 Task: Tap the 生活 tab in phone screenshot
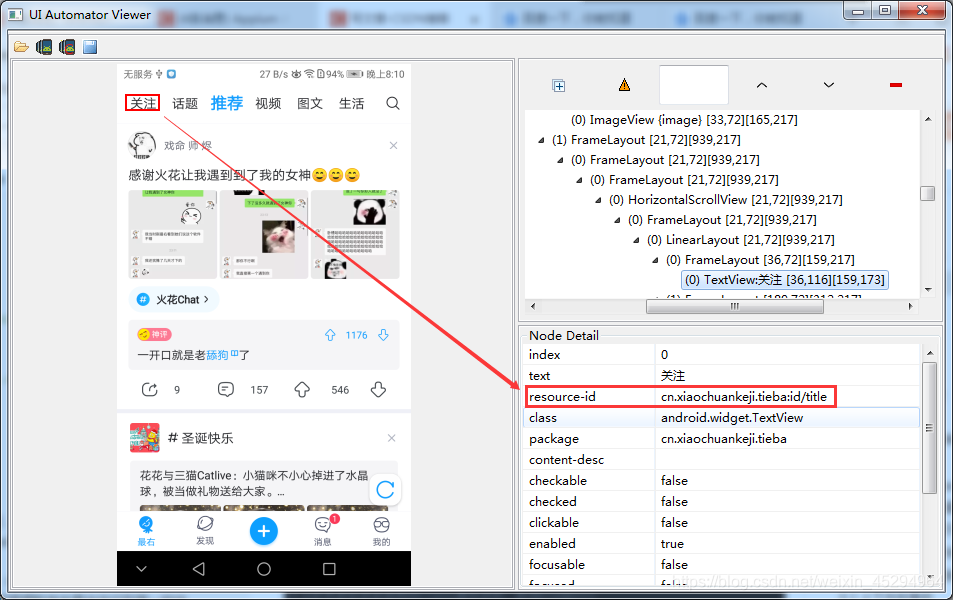tap(351, 103)
